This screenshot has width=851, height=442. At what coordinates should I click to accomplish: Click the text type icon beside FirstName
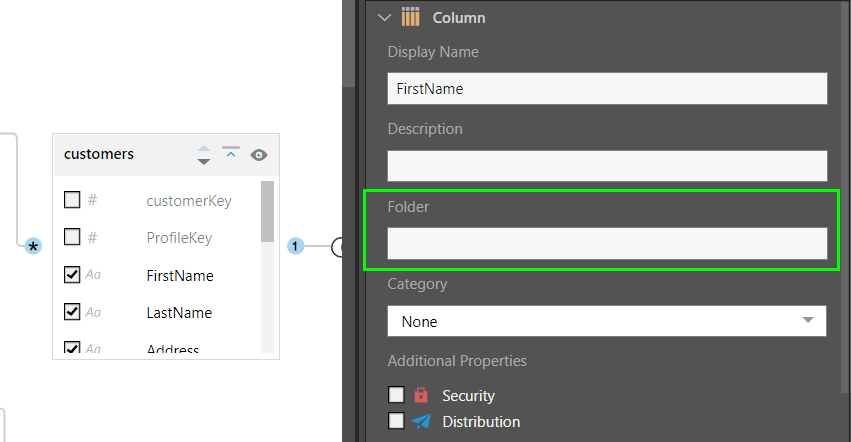93,275
